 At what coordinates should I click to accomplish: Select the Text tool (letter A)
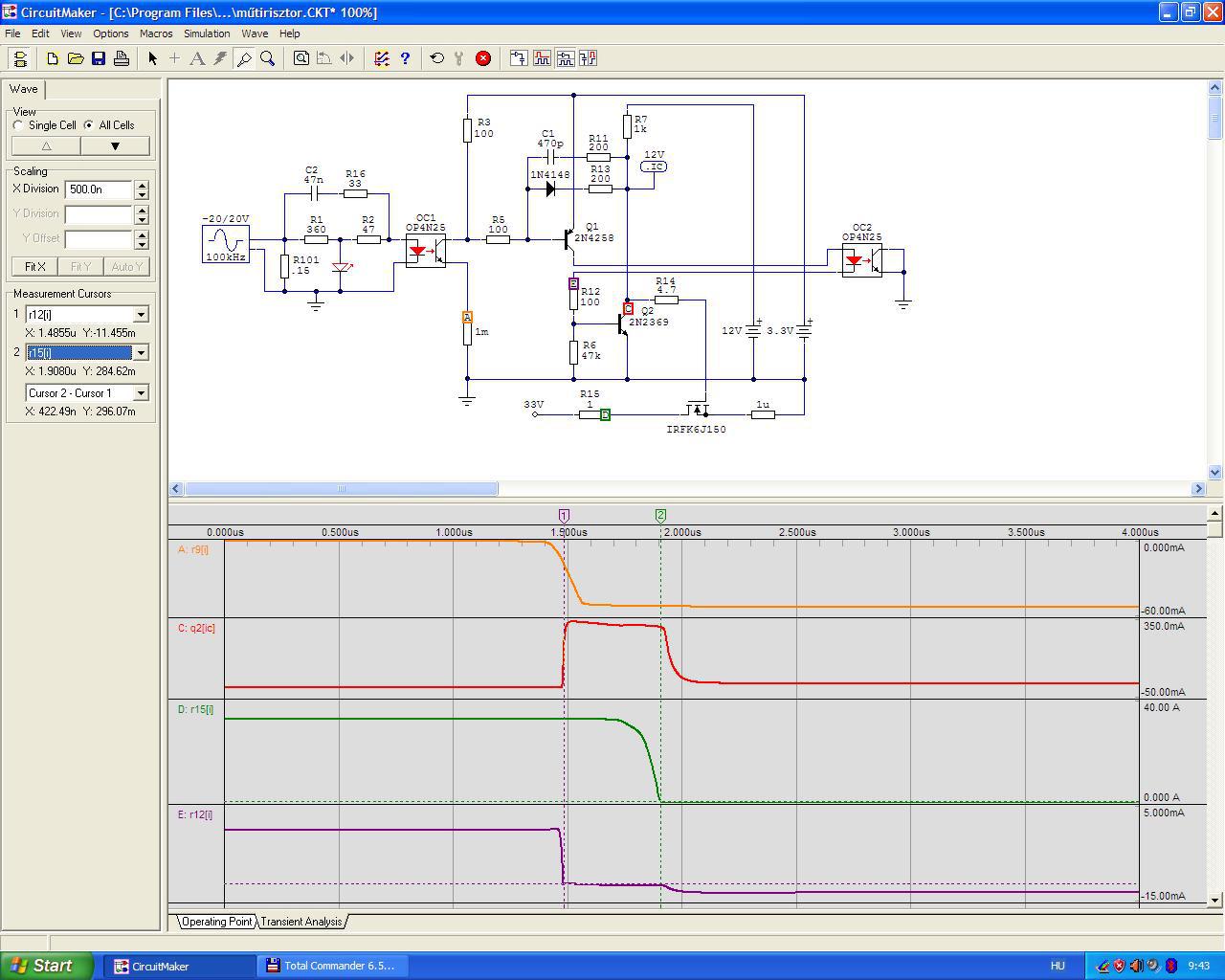pos(197,58)
